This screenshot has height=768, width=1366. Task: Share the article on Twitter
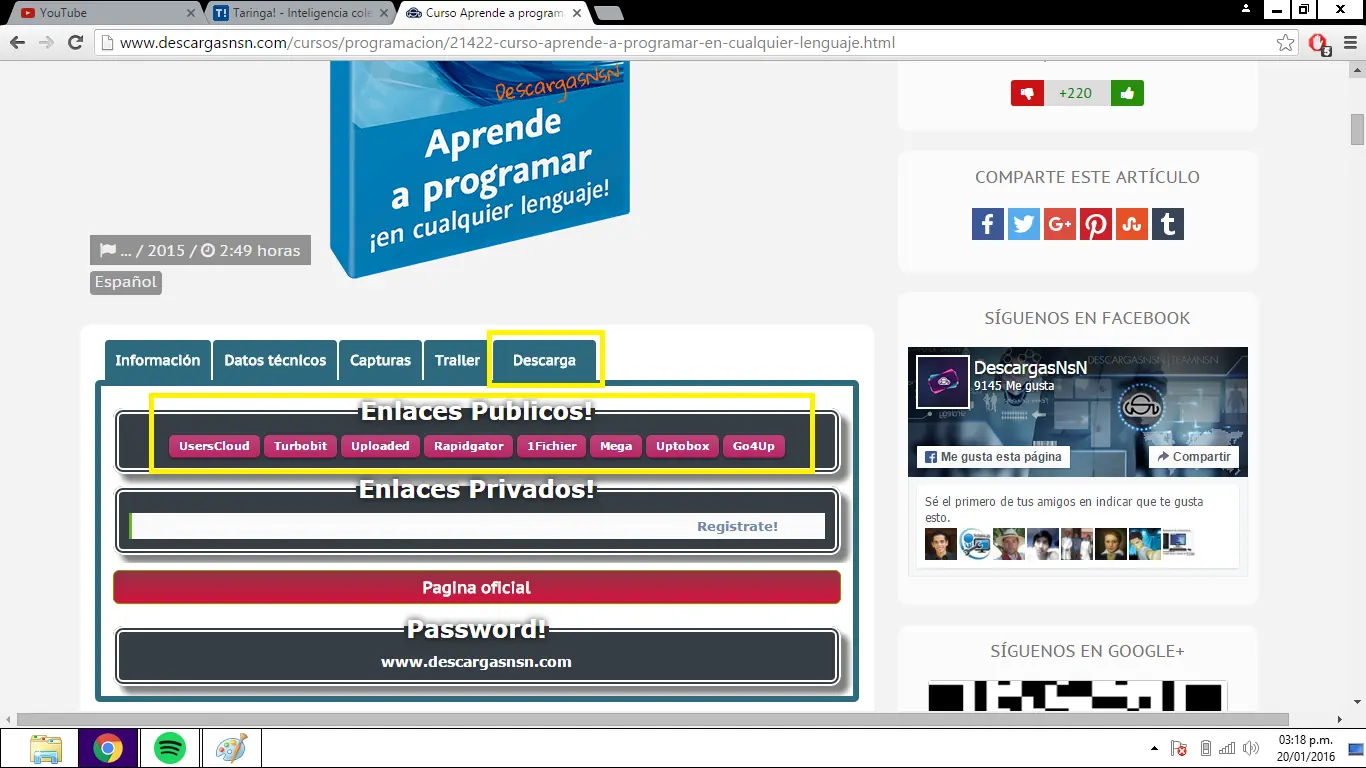pyautogui.click(x=1023, y=224)
